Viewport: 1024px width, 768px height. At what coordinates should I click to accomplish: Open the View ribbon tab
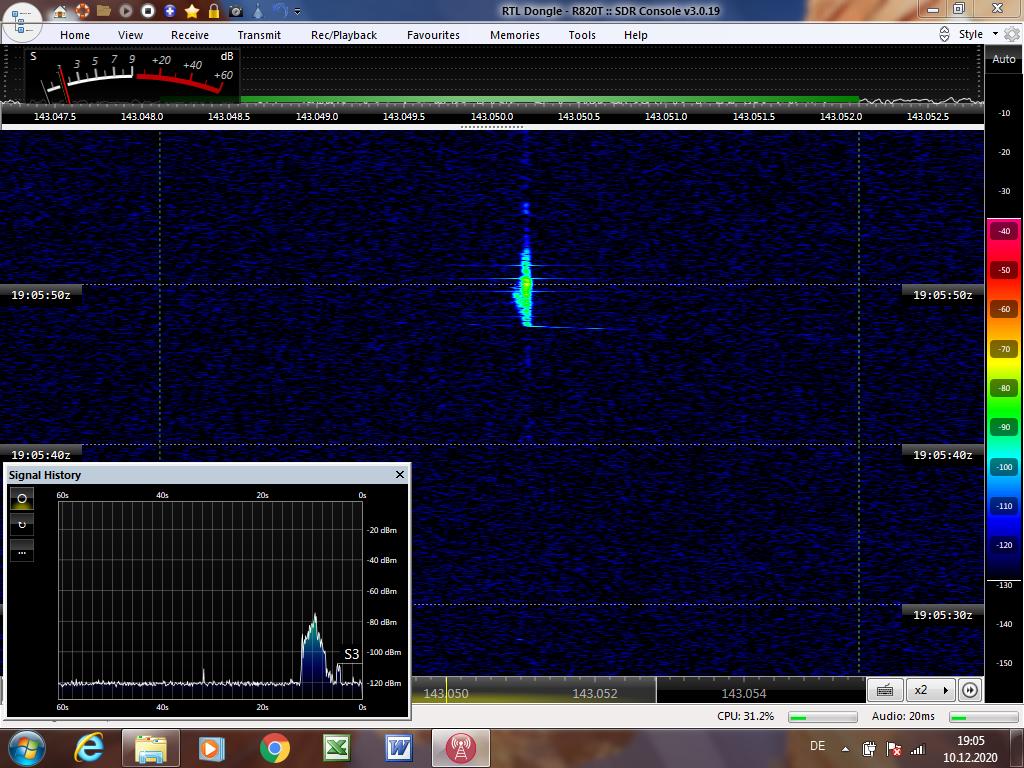(130, 35)
